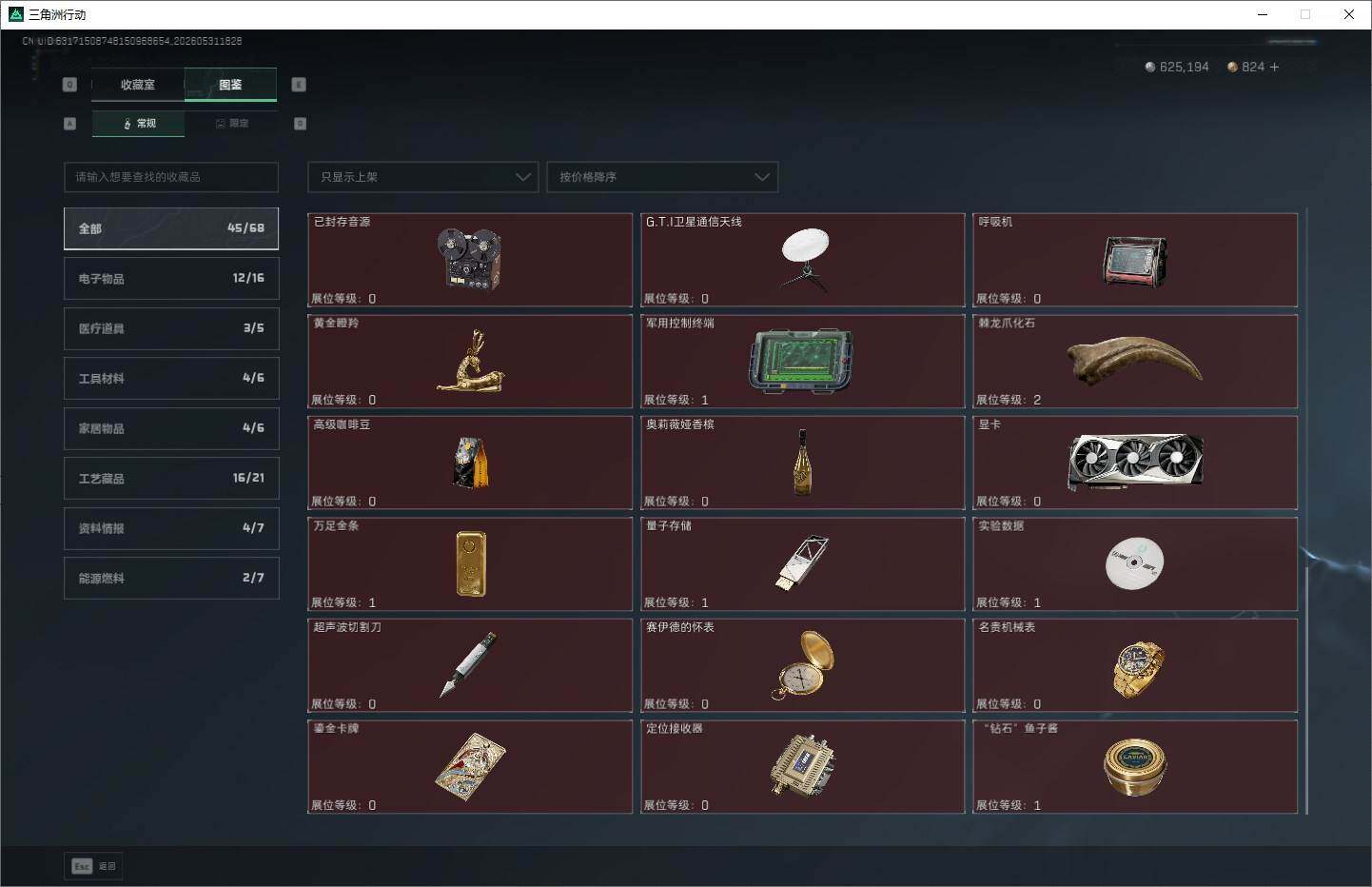Select the 鎏金卡牌 card icon
The image size is (1372, 887).
pyautogui.click(x=470, y=766)
